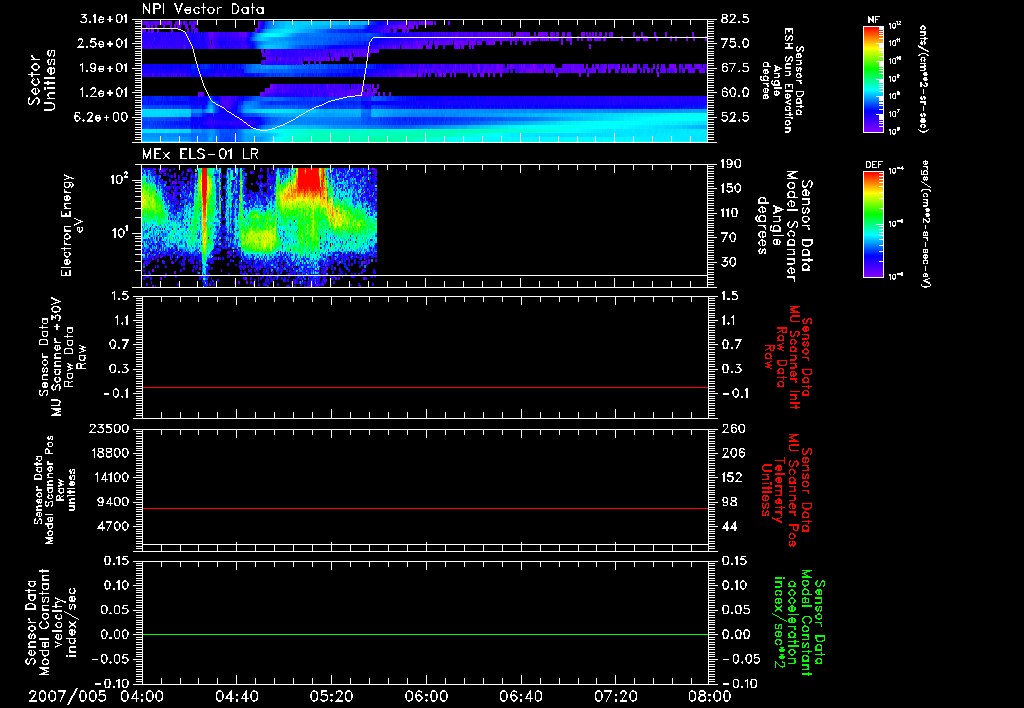Click the MEx ELS-01 LR panel title
The height and width of the screenshot is (708, 1024).
pyautogui.click(x=200, y=155)
